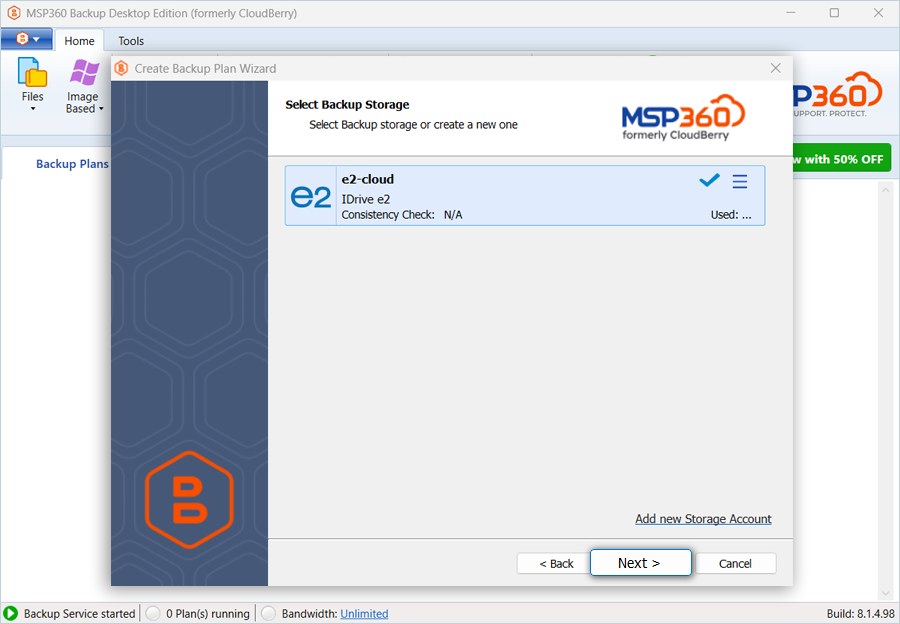This screenshot has height=624, width=900.
Task: Expand the Image Based dropdown arrow
Action: (101, 109)
